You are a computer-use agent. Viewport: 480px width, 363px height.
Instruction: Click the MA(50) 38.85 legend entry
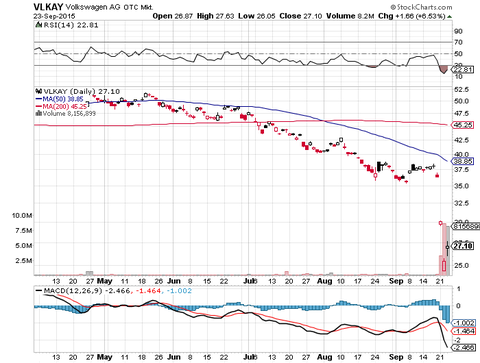tap(59, 99)
